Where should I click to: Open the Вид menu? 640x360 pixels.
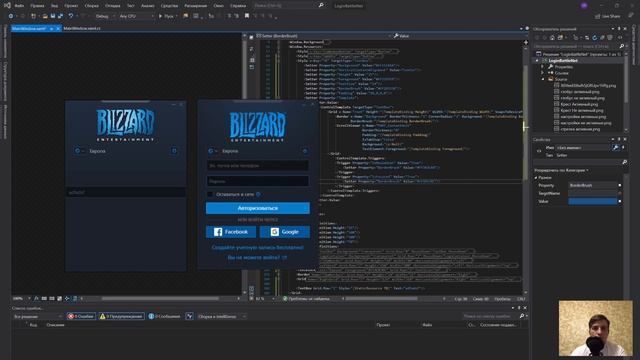pyautogui.click(x=54, y=6)
